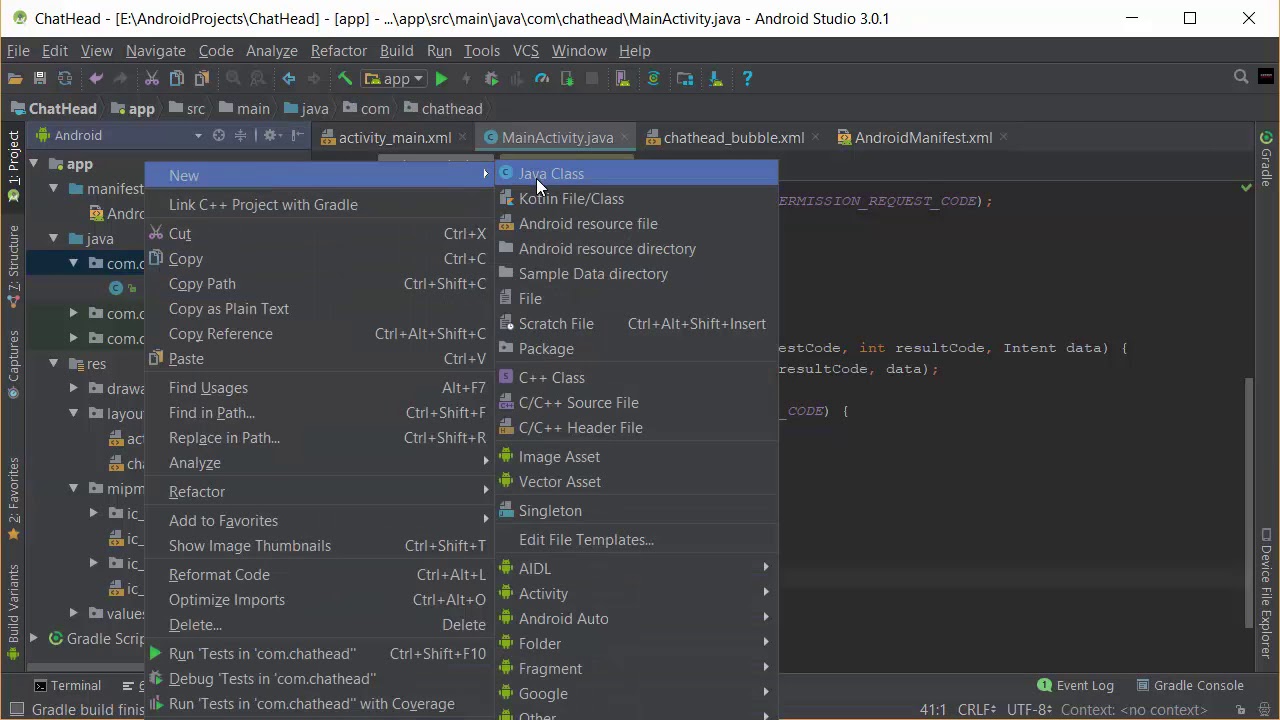Open the Refactor context submenu

coord(320,492)
